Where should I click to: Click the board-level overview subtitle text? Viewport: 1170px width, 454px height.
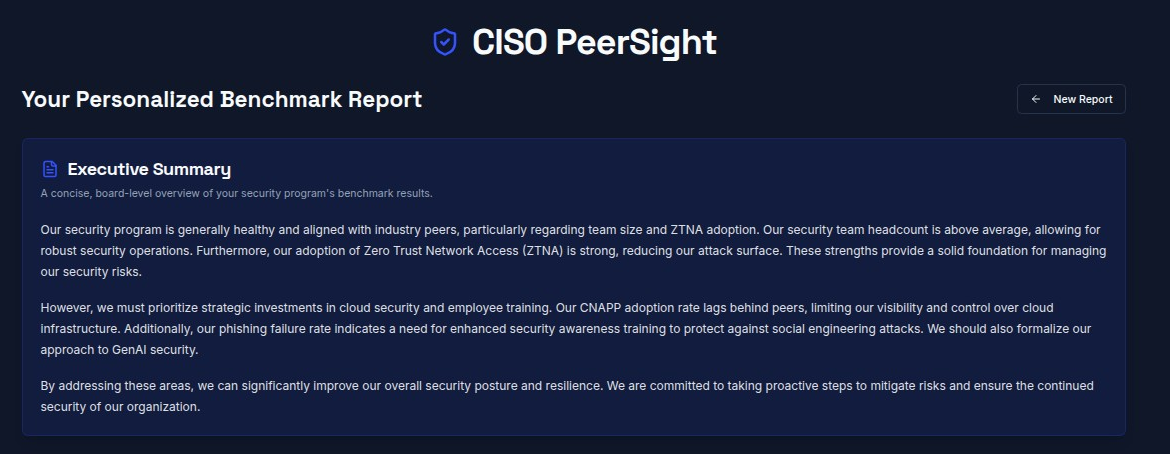point(236,193)
